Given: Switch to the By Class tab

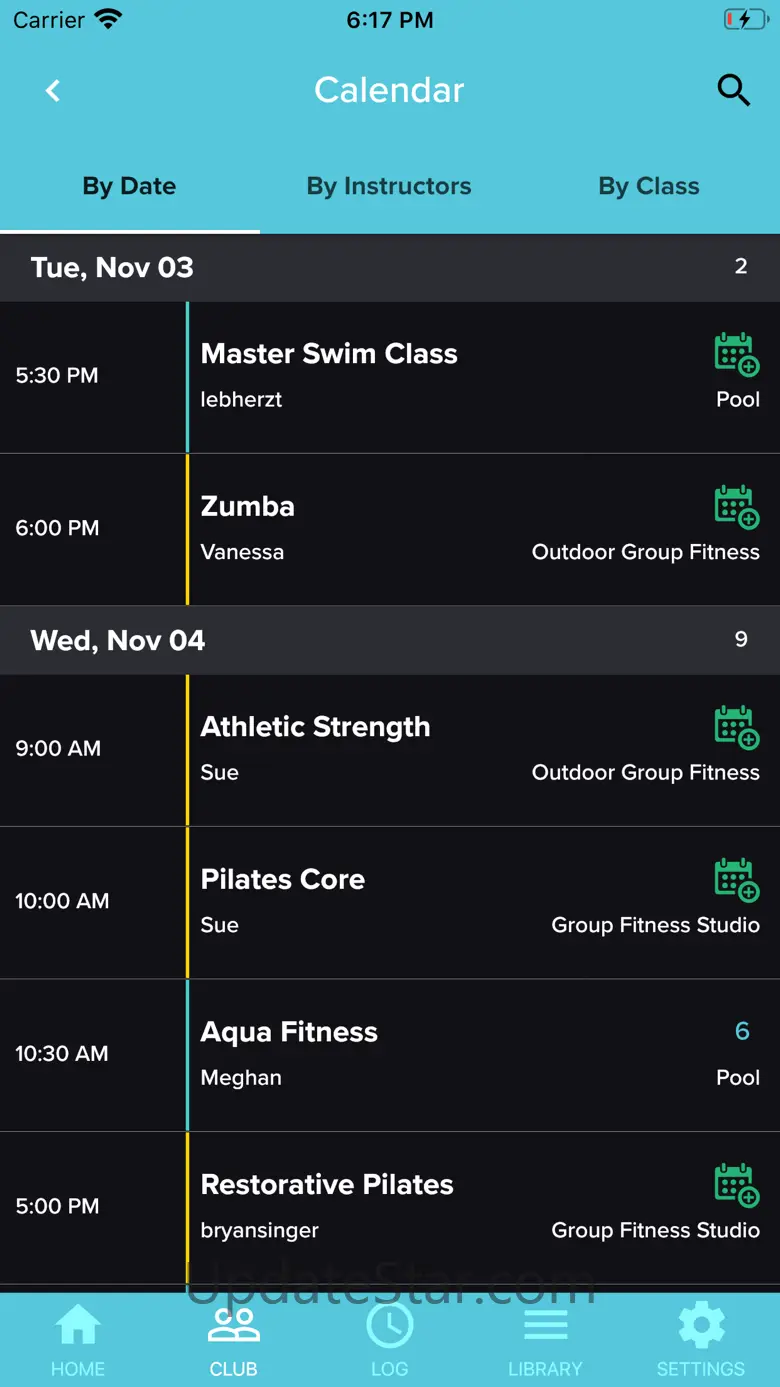Looking at the screenshot, I should 648,187.
